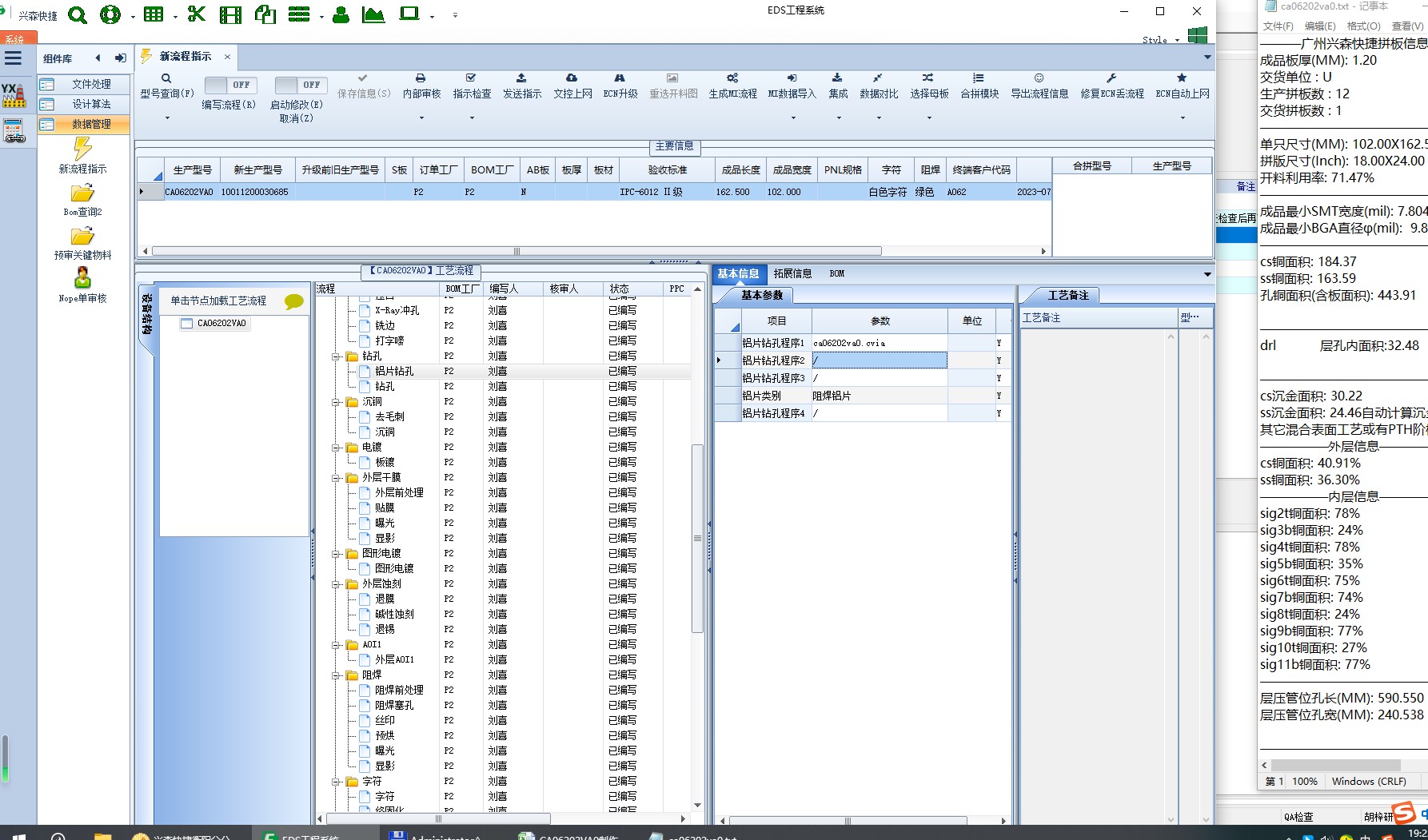Click 生产型号 cell CA06202VA0

(x=189, y=192)
